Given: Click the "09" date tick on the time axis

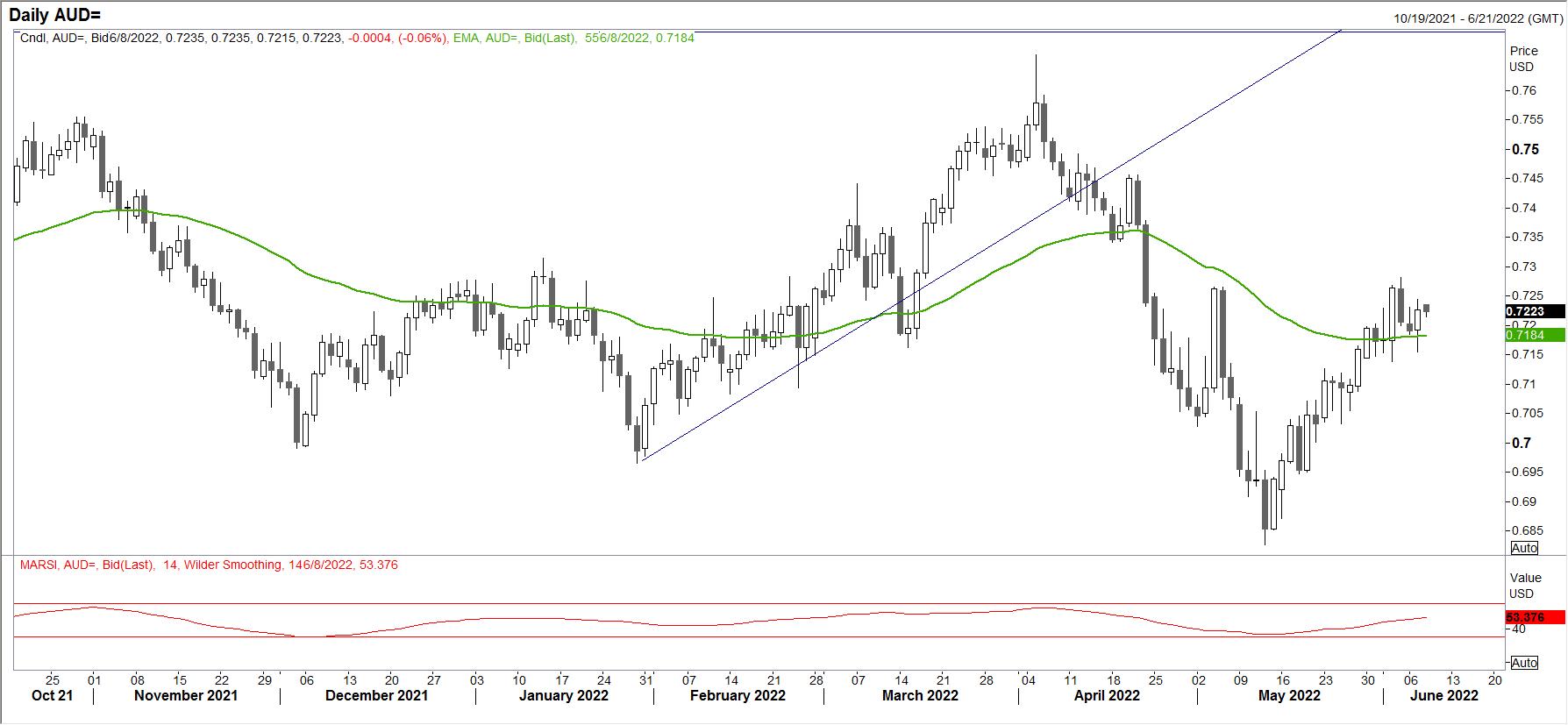Looking at the screenshot, I should coord(1241,679).
